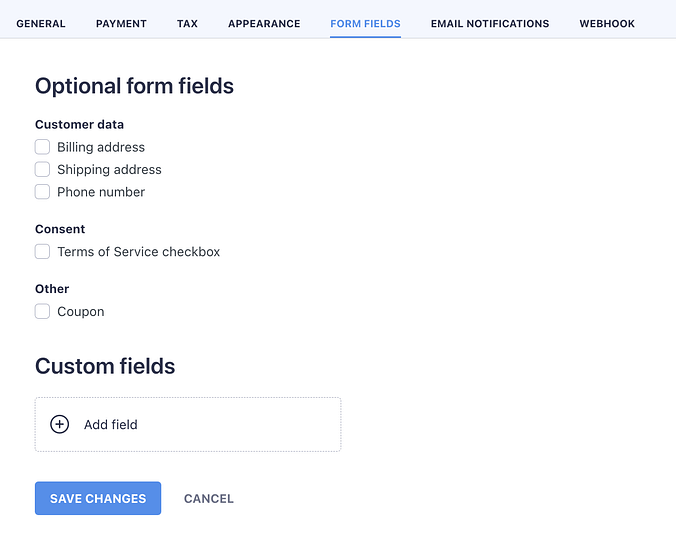Click the 'Terms of Service checkbox' label text

[138, 252]
